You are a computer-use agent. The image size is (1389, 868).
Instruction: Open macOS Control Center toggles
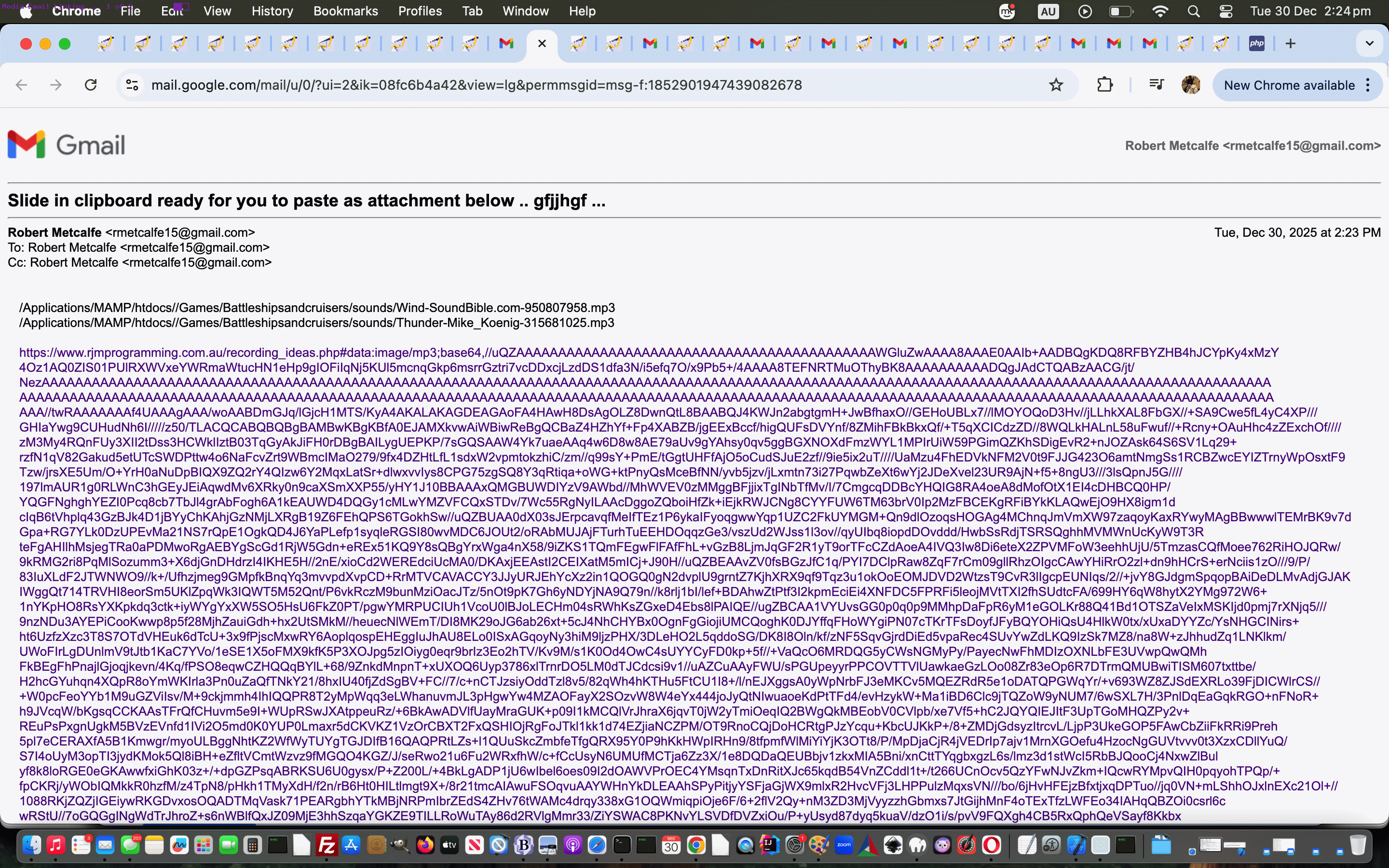pyautogui.click(x=1226, y=12)
